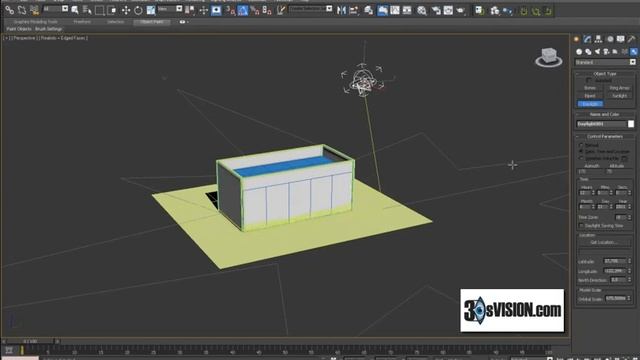Toggle the Graphite Modeling Tools ribbon icon
Image resolution: width=640 pixels, height=360 pixels.
(382, 10)
